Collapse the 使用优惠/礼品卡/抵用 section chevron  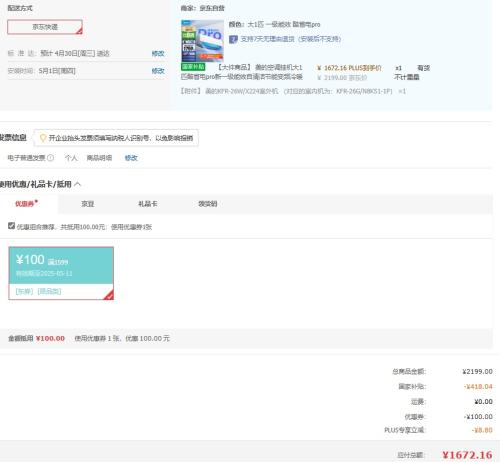click(x=78, y=184)
